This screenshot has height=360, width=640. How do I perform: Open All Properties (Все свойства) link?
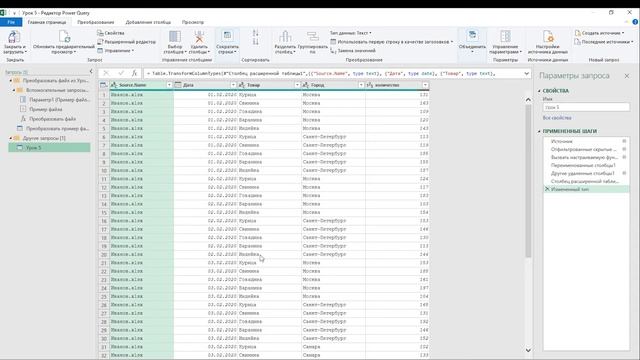coord(557,118)
